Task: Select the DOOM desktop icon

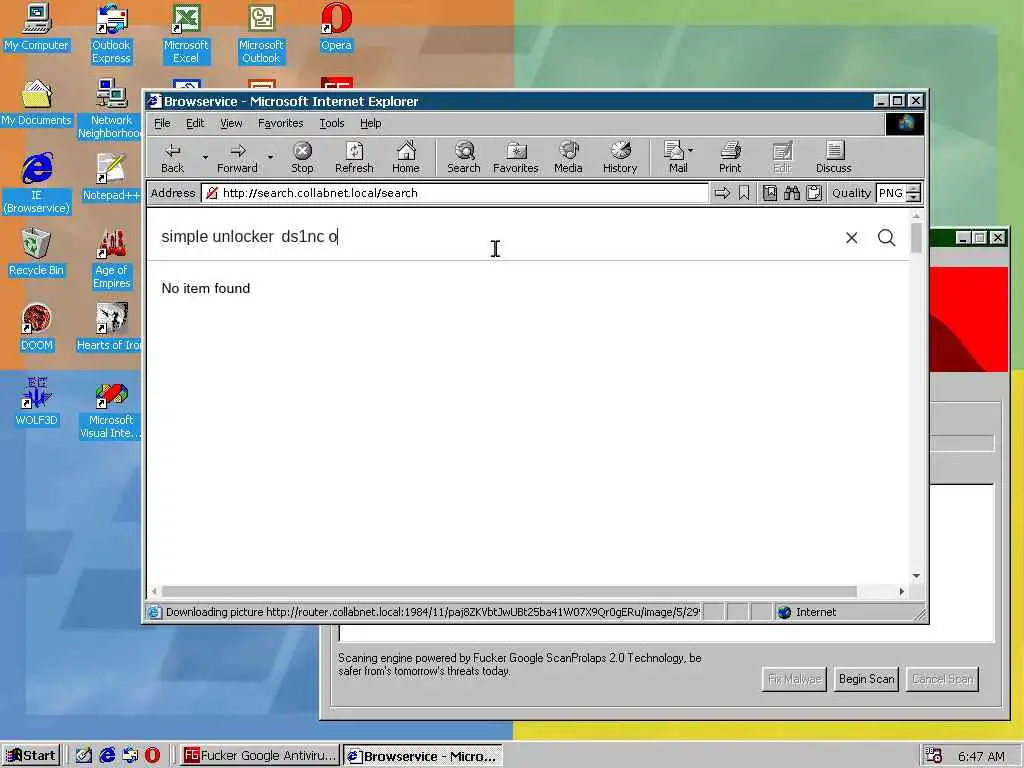Action: [36, 328]
